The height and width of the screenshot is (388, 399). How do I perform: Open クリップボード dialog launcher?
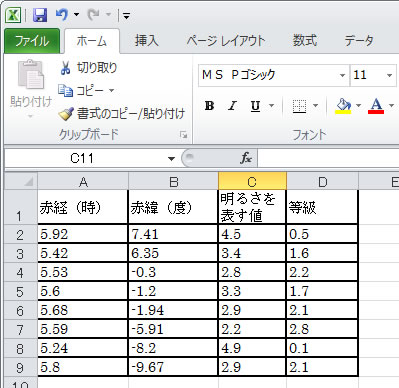[183, 134]
